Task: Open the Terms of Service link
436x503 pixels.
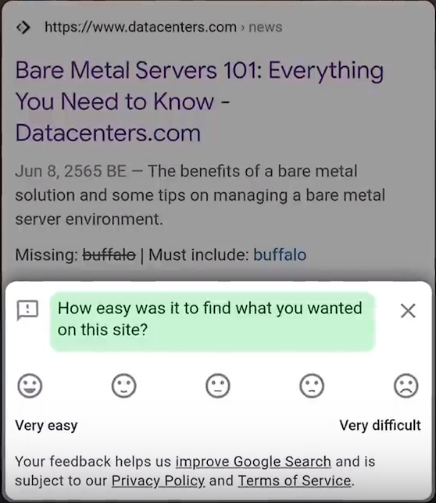Action: point(295,481)
